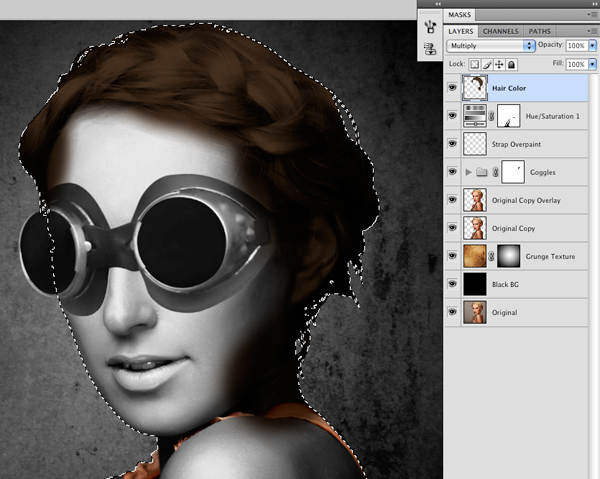This screenshot has height=479, width=600.
Task: Toggle visibility of Black BG layer
Action: (452, 284)
